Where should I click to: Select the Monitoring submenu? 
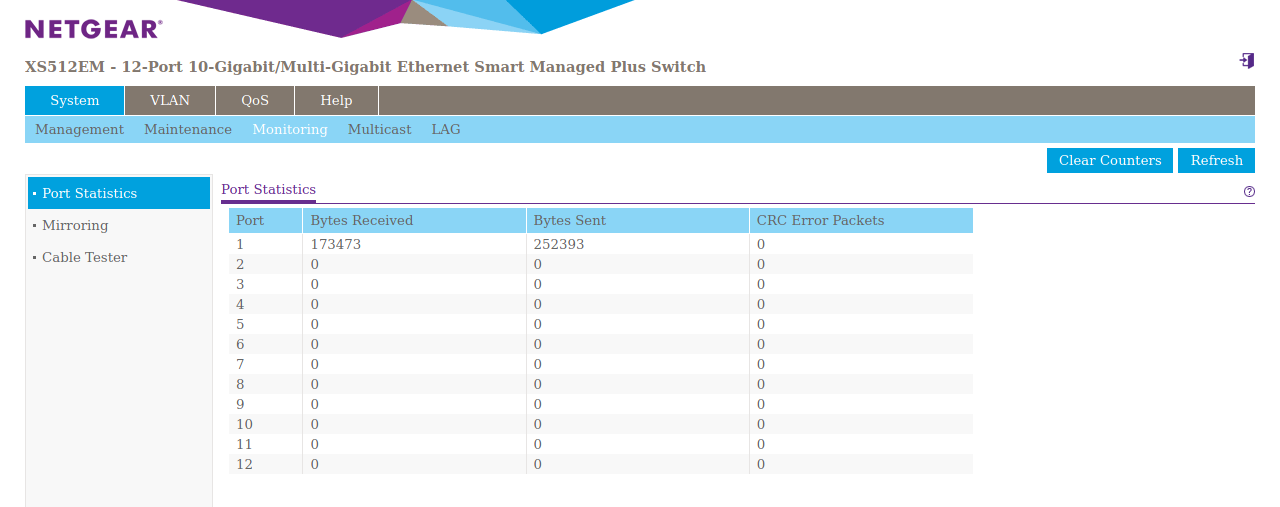[x=290, y=129]
